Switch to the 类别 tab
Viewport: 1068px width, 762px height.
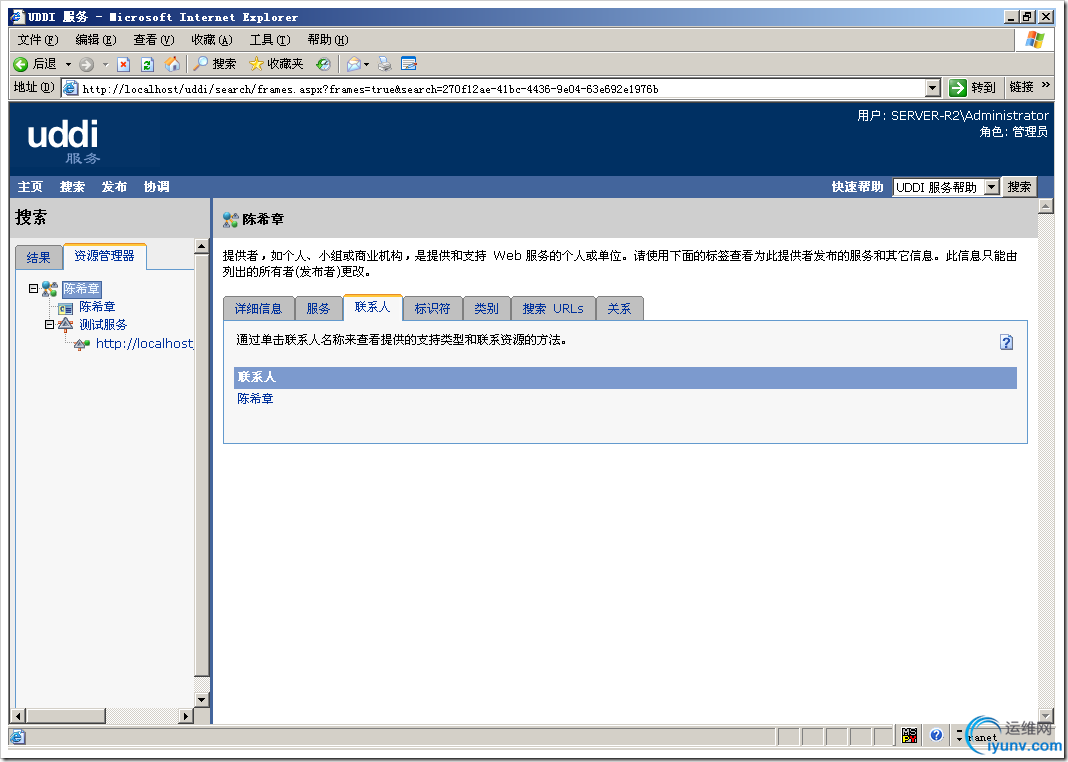click(x=486, y=308)
